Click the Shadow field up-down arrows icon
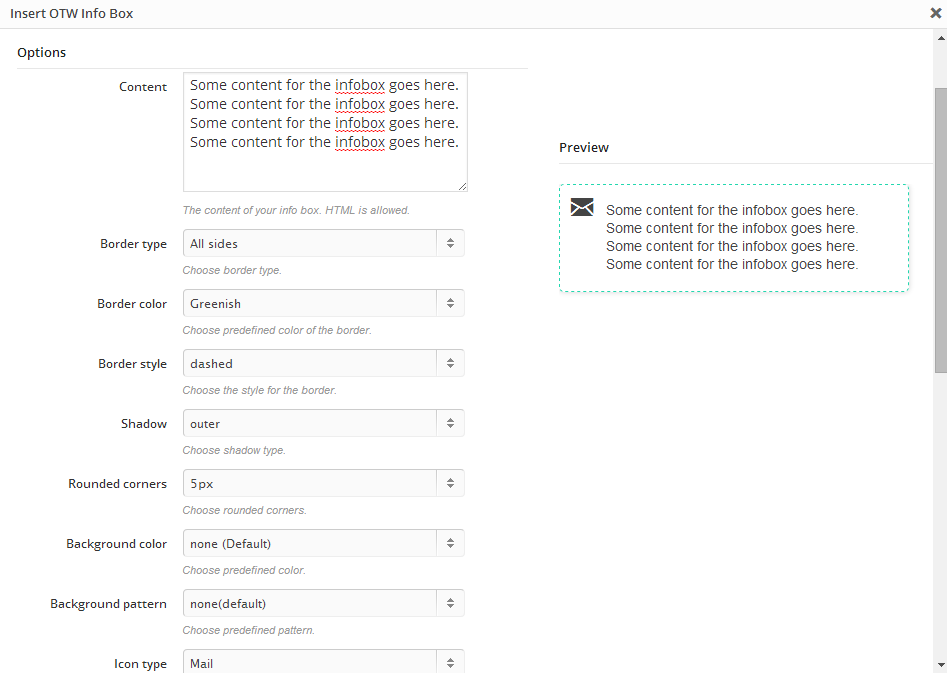The image size is (947, 673). coord(451,423)
